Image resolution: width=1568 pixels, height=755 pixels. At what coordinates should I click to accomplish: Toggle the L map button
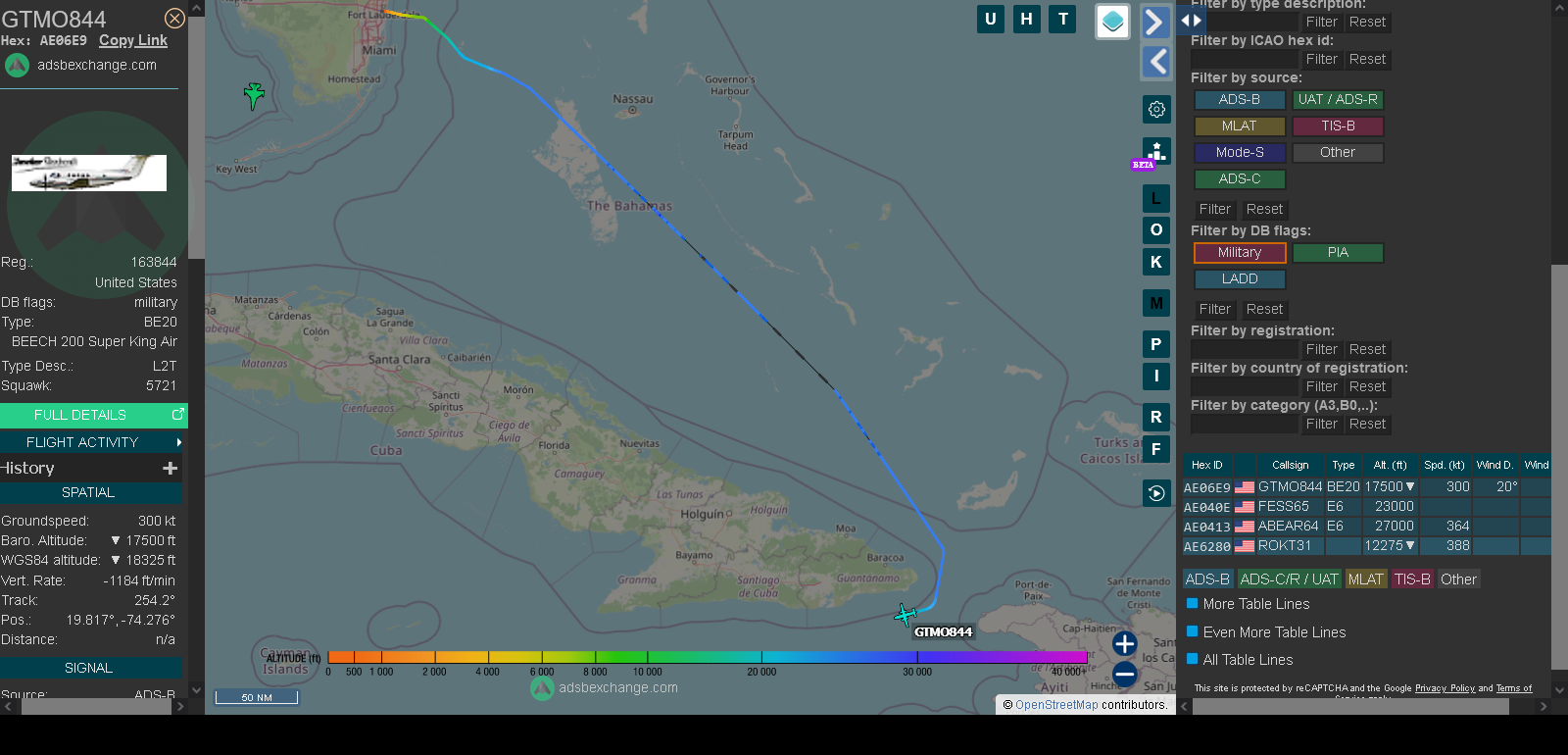[1156, 198]
